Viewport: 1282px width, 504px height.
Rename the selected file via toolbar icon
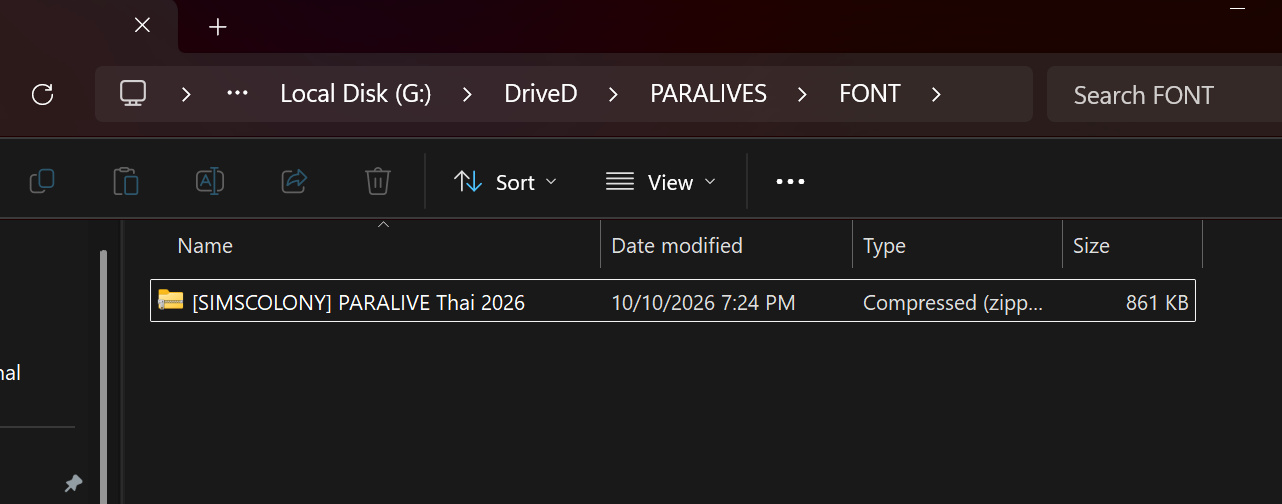(x=210, y=181)
